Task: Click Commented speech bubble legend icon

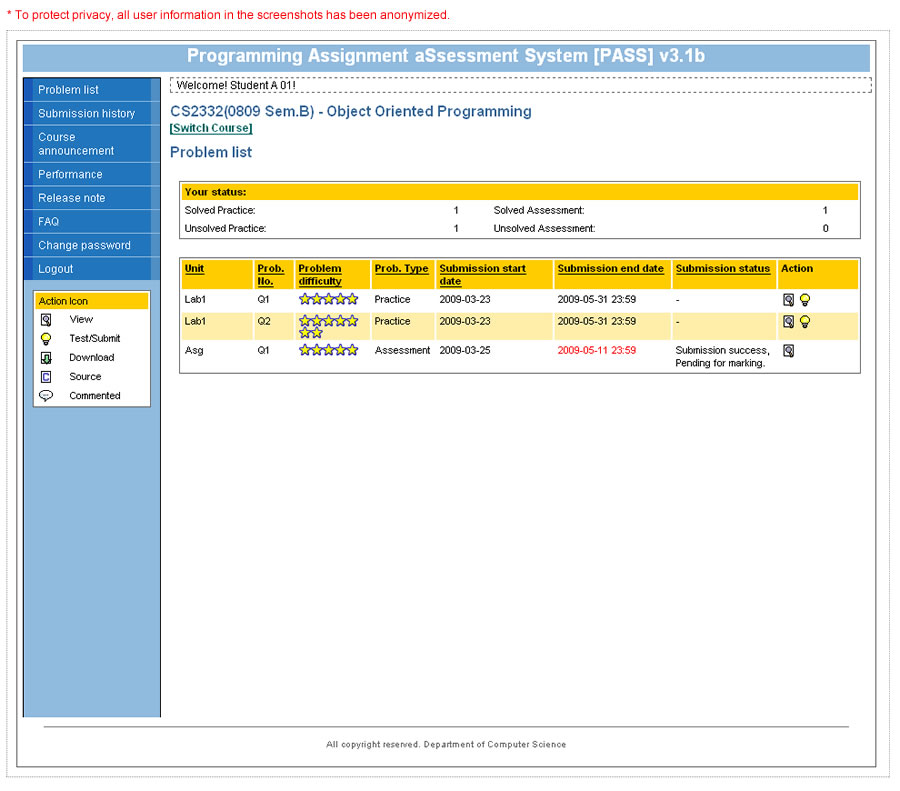Action: tap(46, 396)
